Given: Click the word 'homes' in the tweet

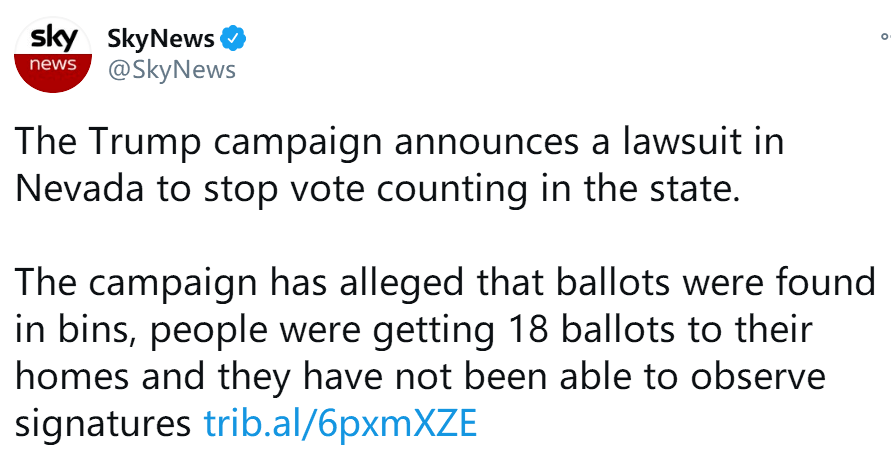Looking at the screenshot, I should tap(73, 376).
